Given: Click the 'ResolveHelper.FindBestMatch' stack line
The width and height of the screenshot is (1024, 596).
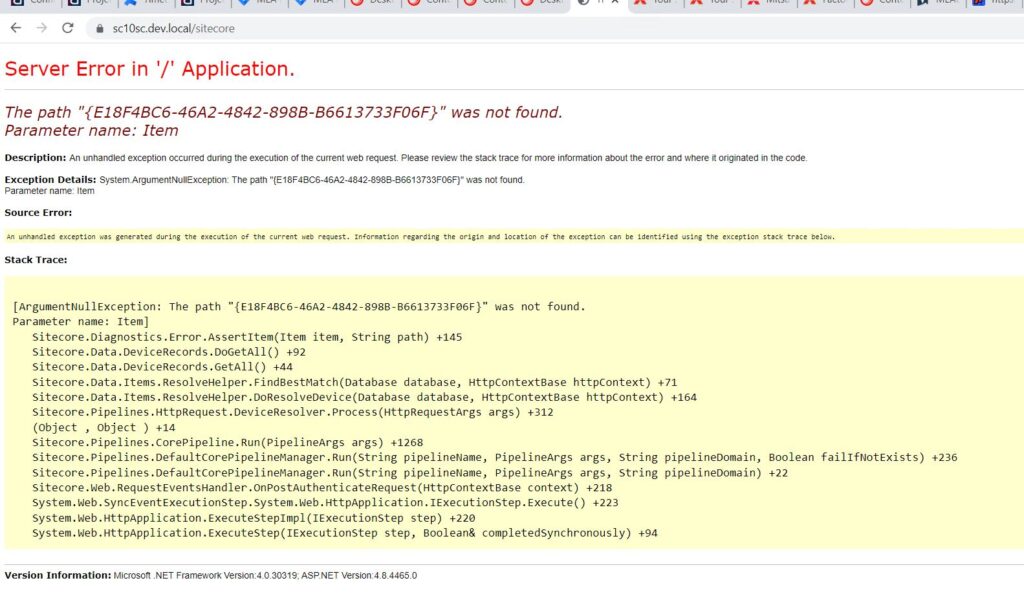Looking at the screenshot, I should pyautogui.click(x=355, y=383).
